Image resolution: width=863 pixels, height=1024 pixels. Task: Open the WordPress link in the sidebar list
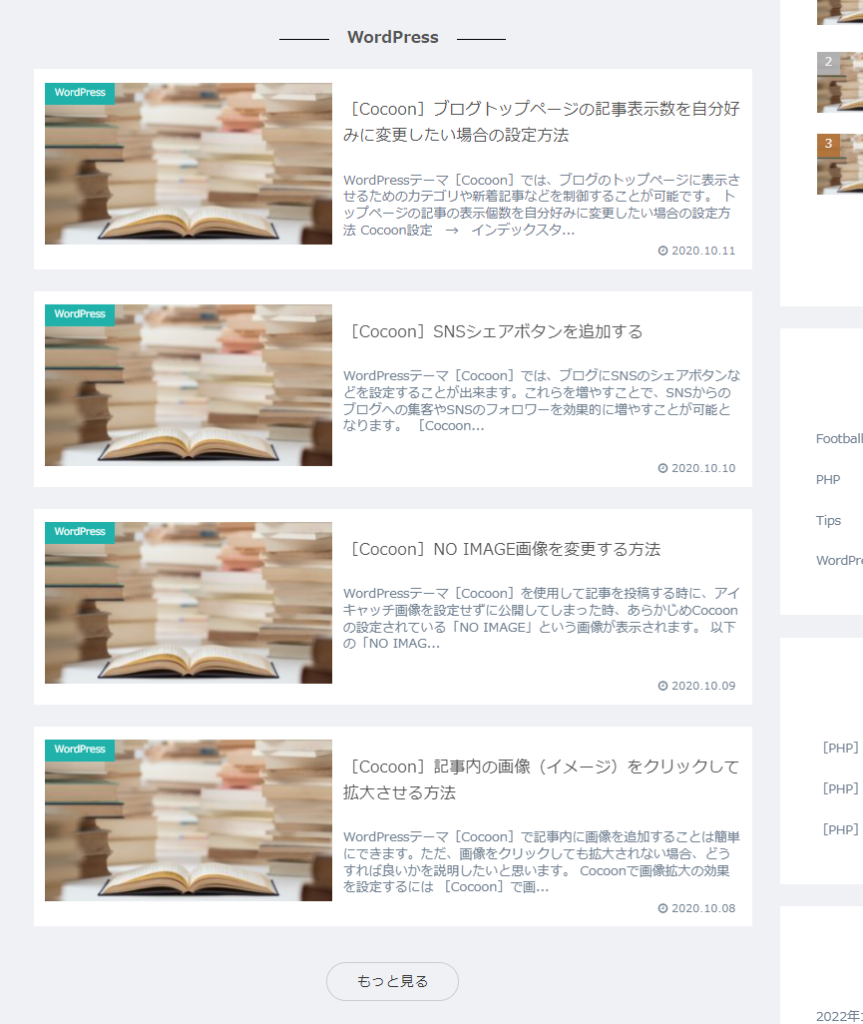(840, 560)
